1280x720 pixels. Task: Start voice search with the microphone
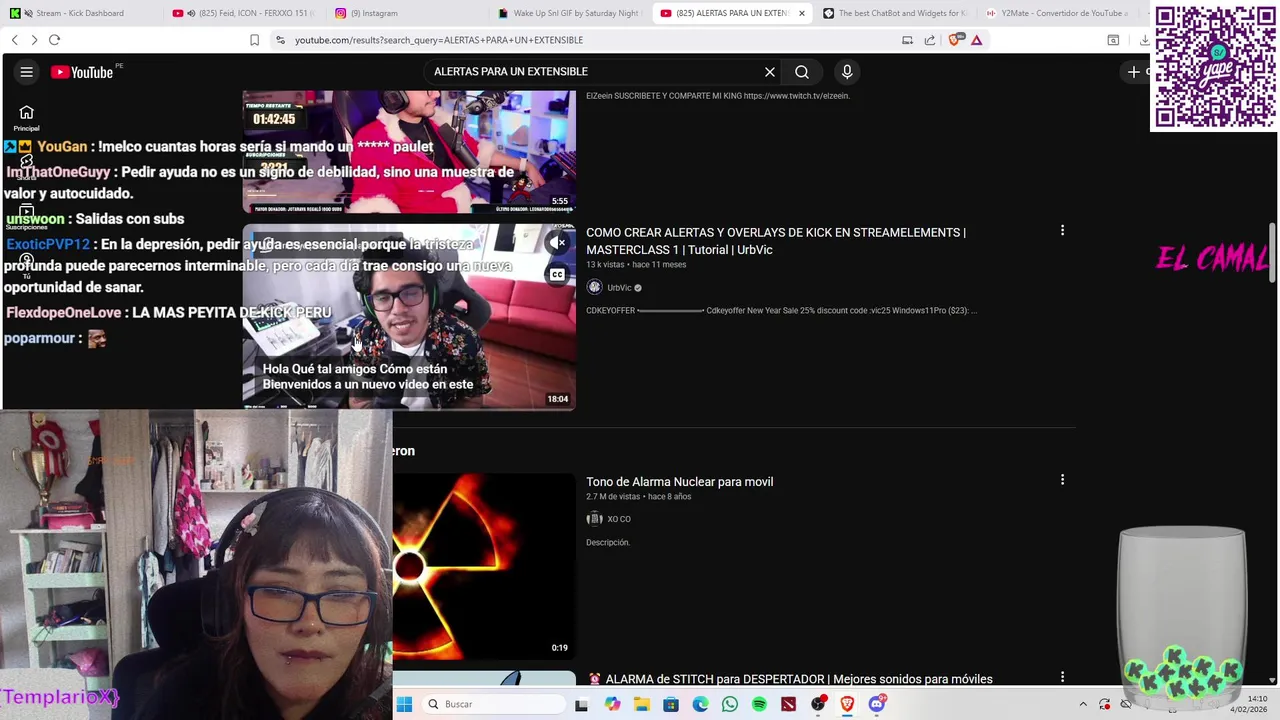pos(847,72)
